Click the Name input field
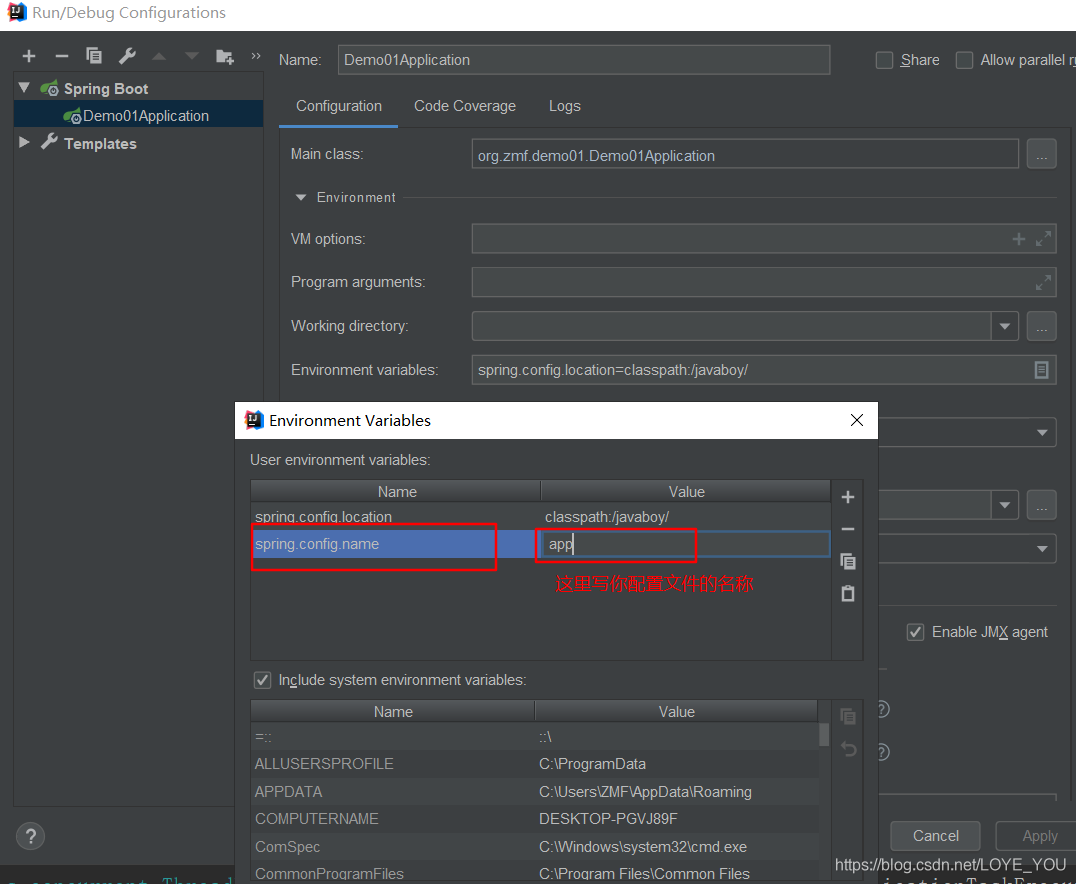1076x884 pixels. point(584,60)
